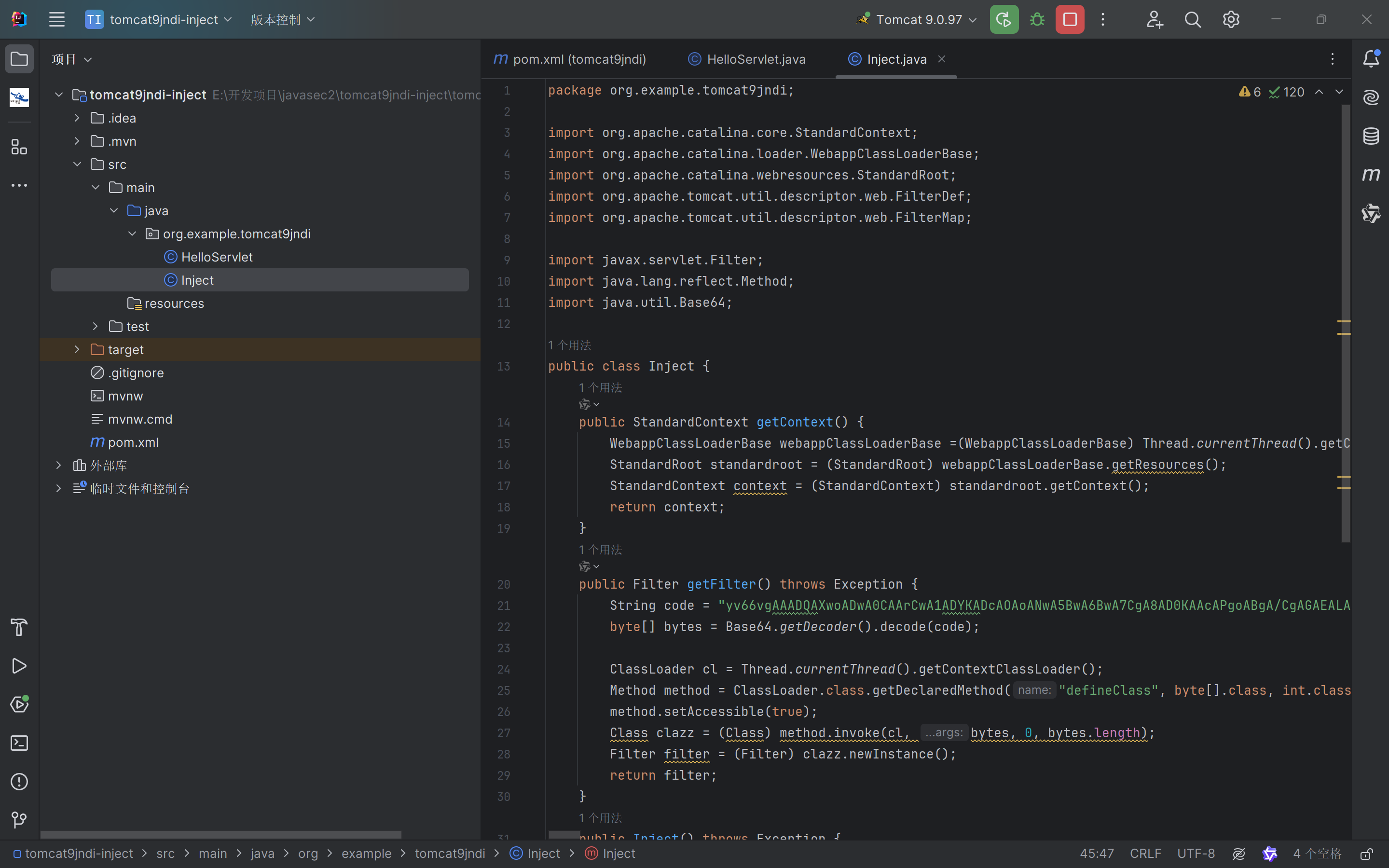Click the Debug bug icon
Image resolution: width=1389 pixels, height=868 pixels.
click(1037, 19)
